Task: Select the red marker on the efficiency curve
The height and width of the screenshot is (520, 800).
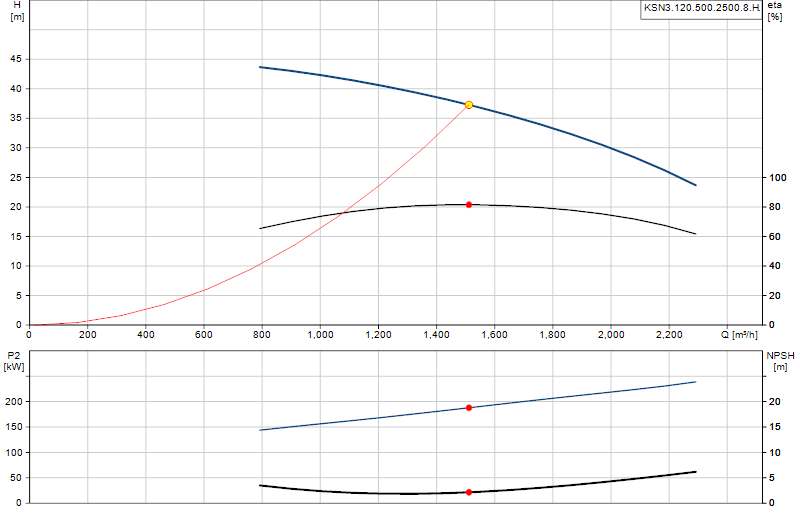Action: point(469,205)
